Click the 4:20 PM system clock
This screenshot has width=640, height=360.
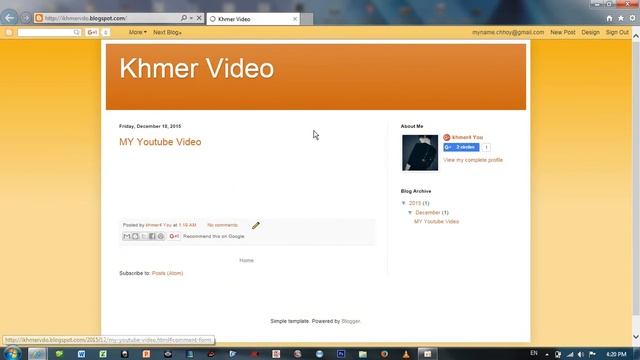pyautogui.click(x=616, y=354)
